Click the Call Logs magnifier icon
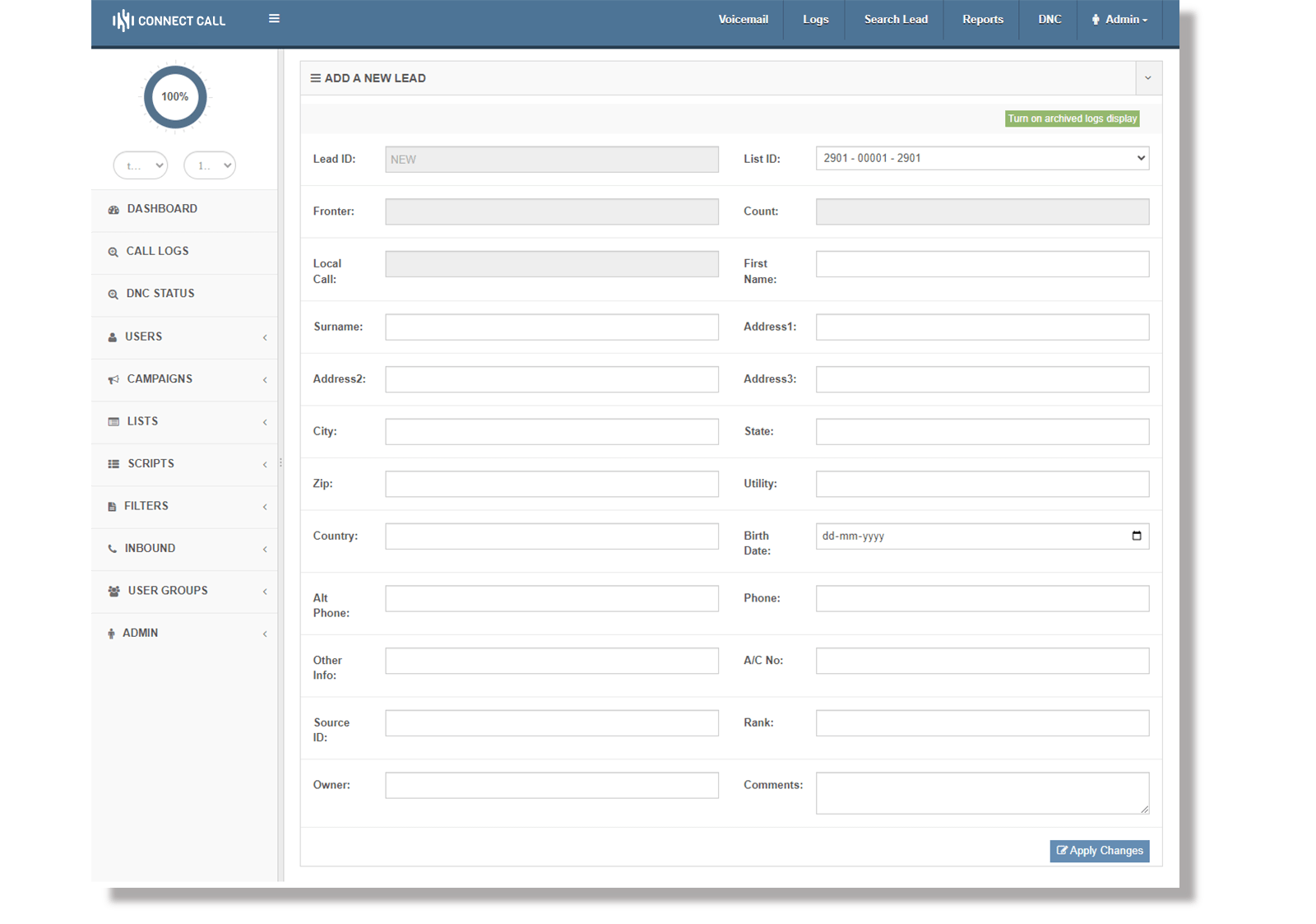The width and height of the screenshot is (1316, 924). (x=113, y=252)
